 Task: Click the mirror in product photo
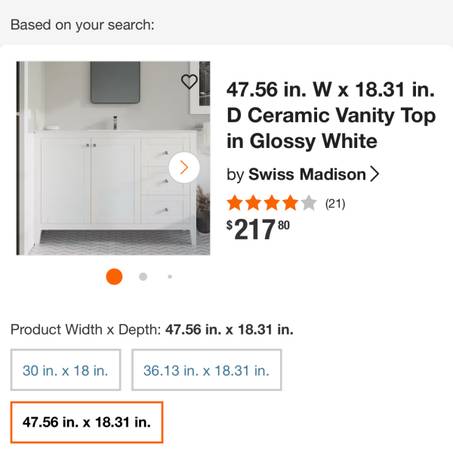(115, 82)
